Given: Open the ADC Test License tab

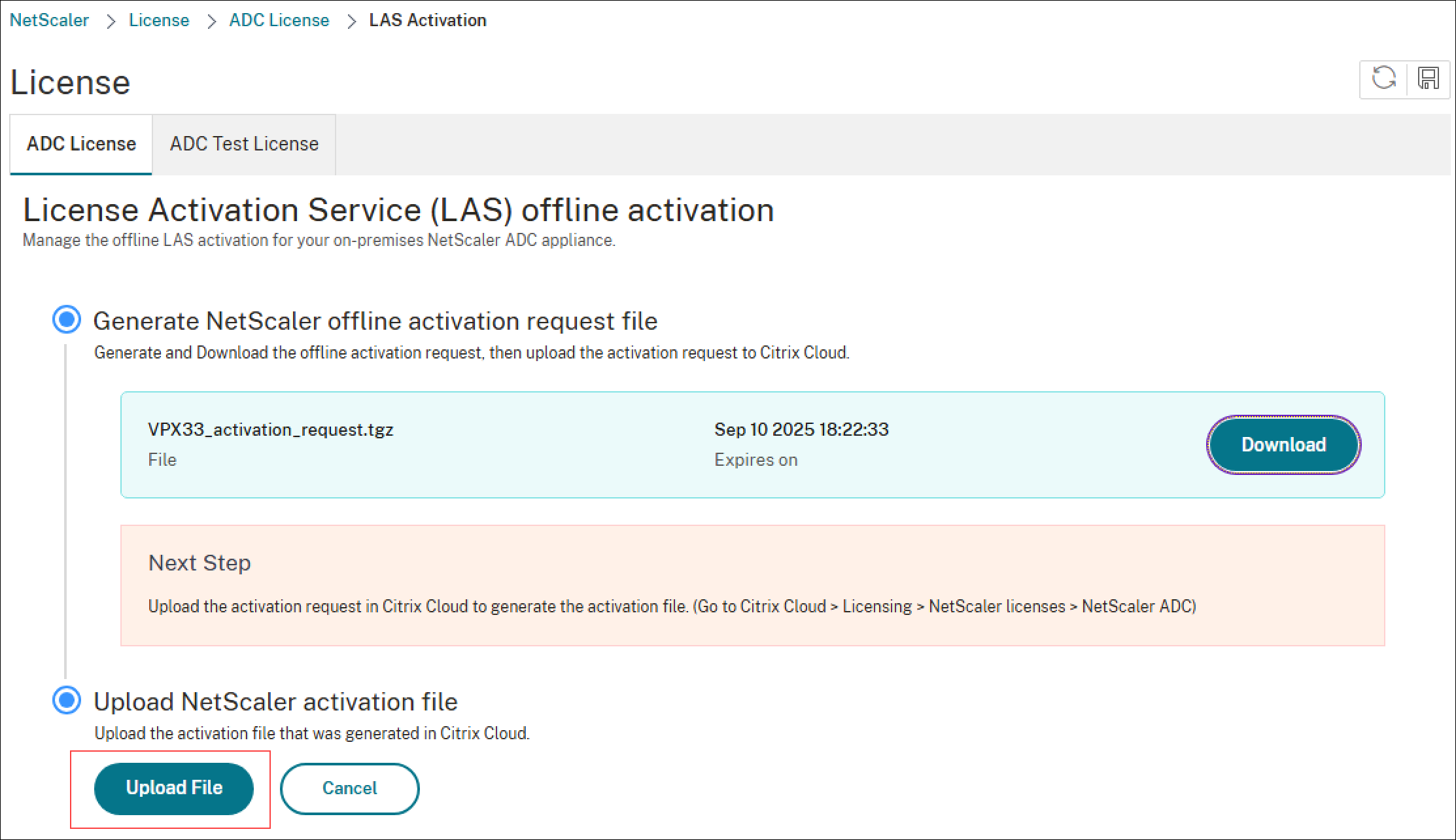Looking at the screenshot, I should [x=244, y=144].
